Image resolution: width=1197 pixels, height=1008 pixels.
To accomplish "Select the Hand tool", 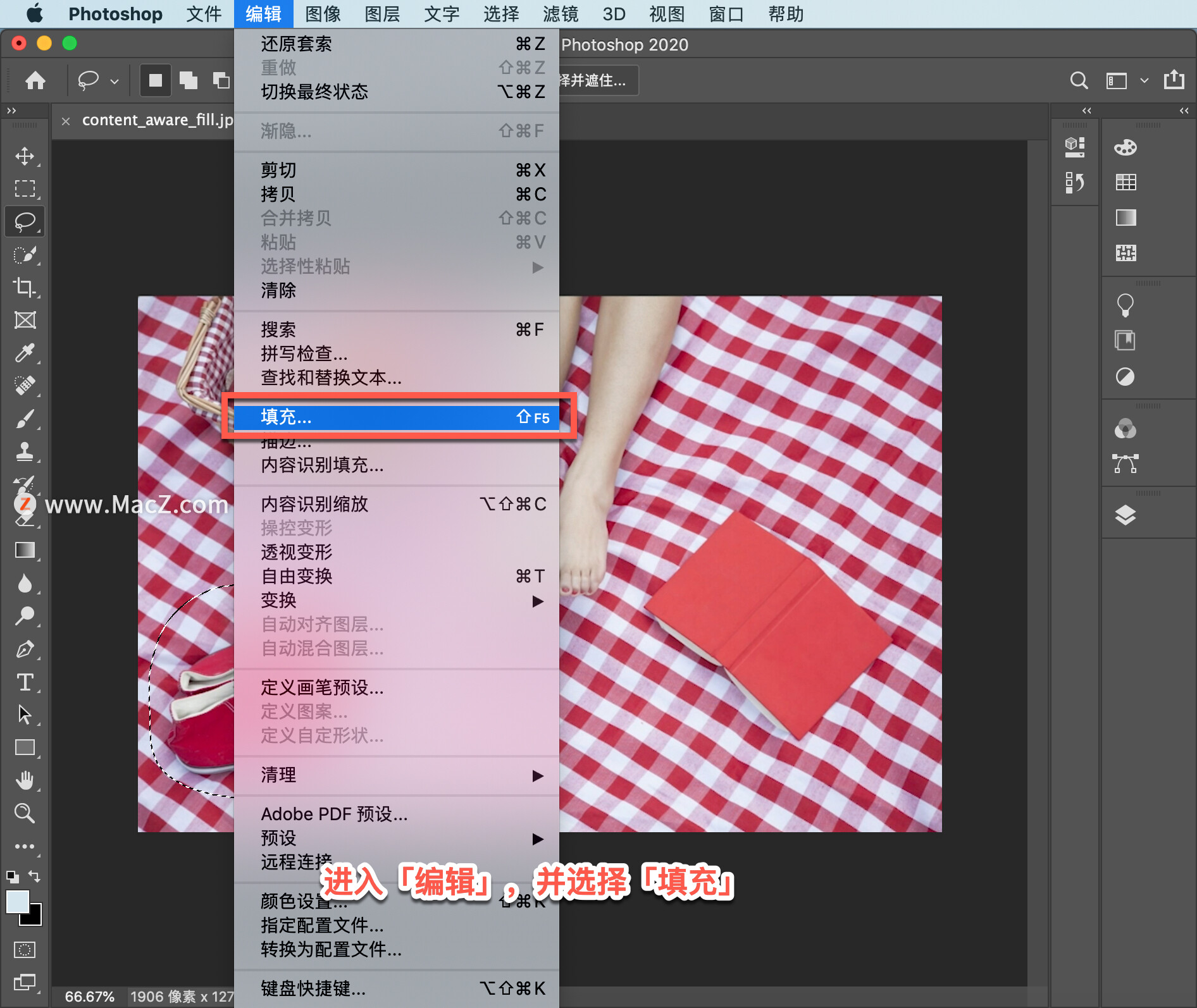I will click(25, 780).
